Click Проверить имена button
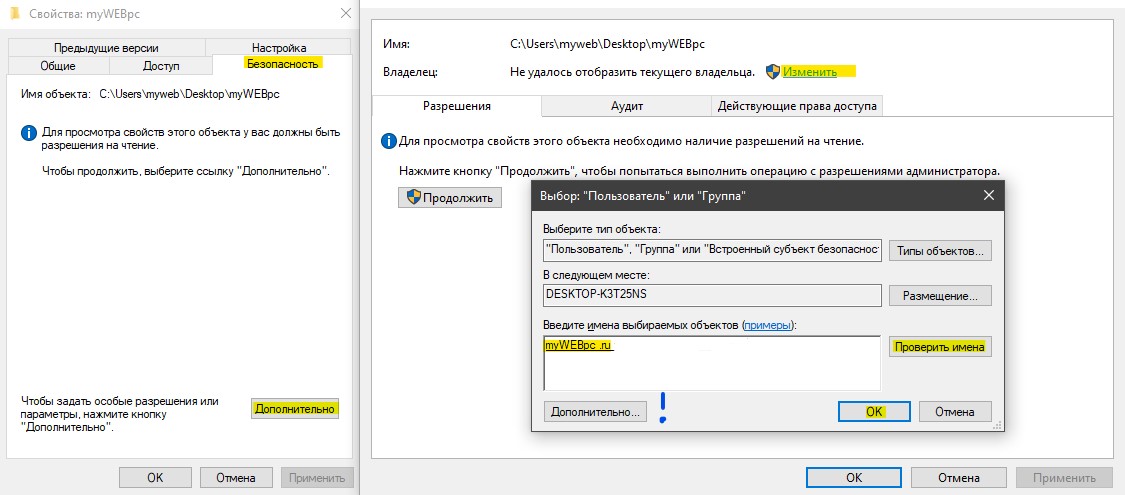 pyautogui.click(x=940, y=346)
